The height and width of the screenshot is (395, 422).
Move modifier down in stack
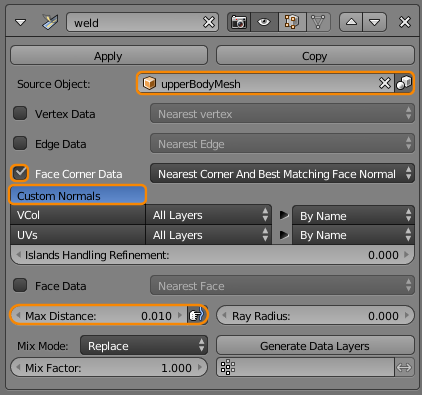coord(375,22)
